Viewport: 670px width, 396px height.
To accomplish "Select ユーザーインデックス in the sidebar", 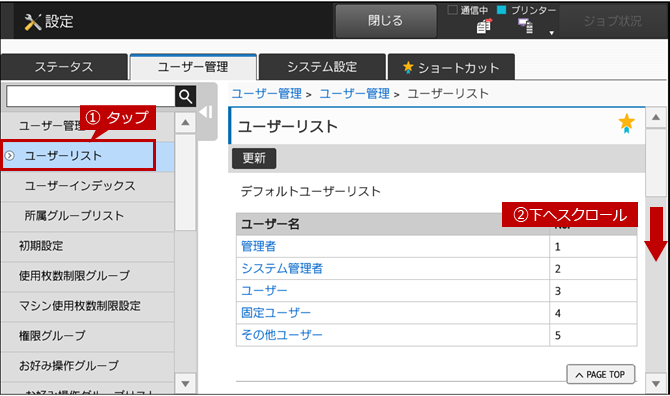I will point(87,186).
